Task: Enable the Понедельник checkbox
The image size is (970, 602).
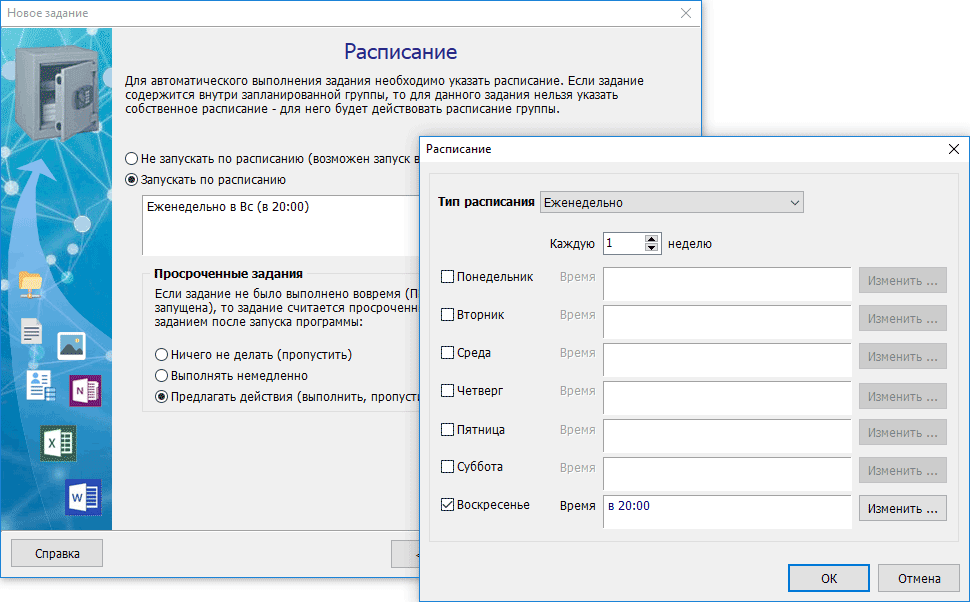Action: tap(448, 277)
